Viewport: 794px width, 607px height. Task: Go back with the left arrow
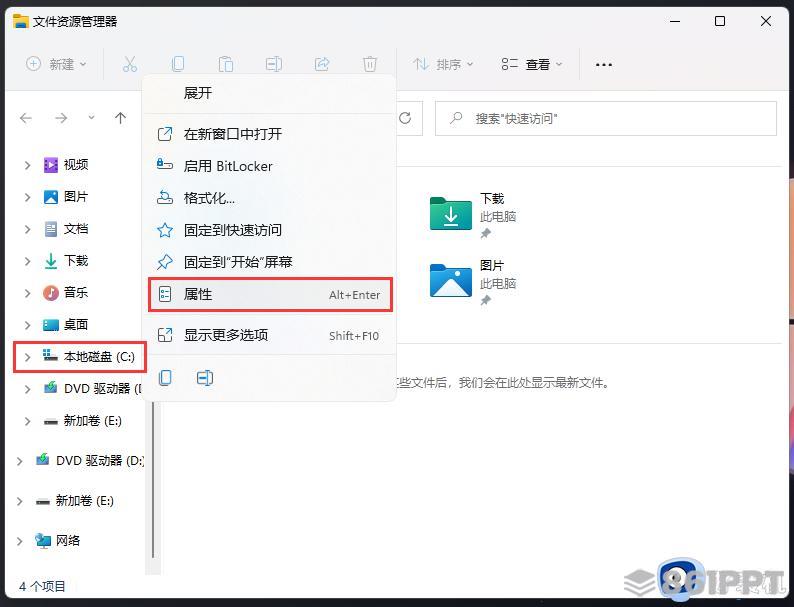tap(26, 118)
